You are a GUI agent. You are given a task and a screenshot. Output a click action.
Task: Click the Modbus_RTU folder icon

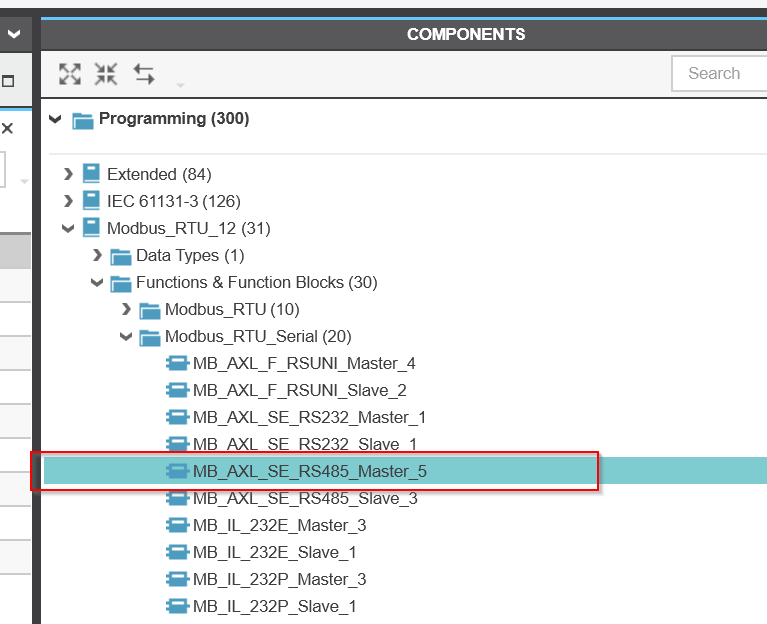pyautogui.click(x=150, y=310)
